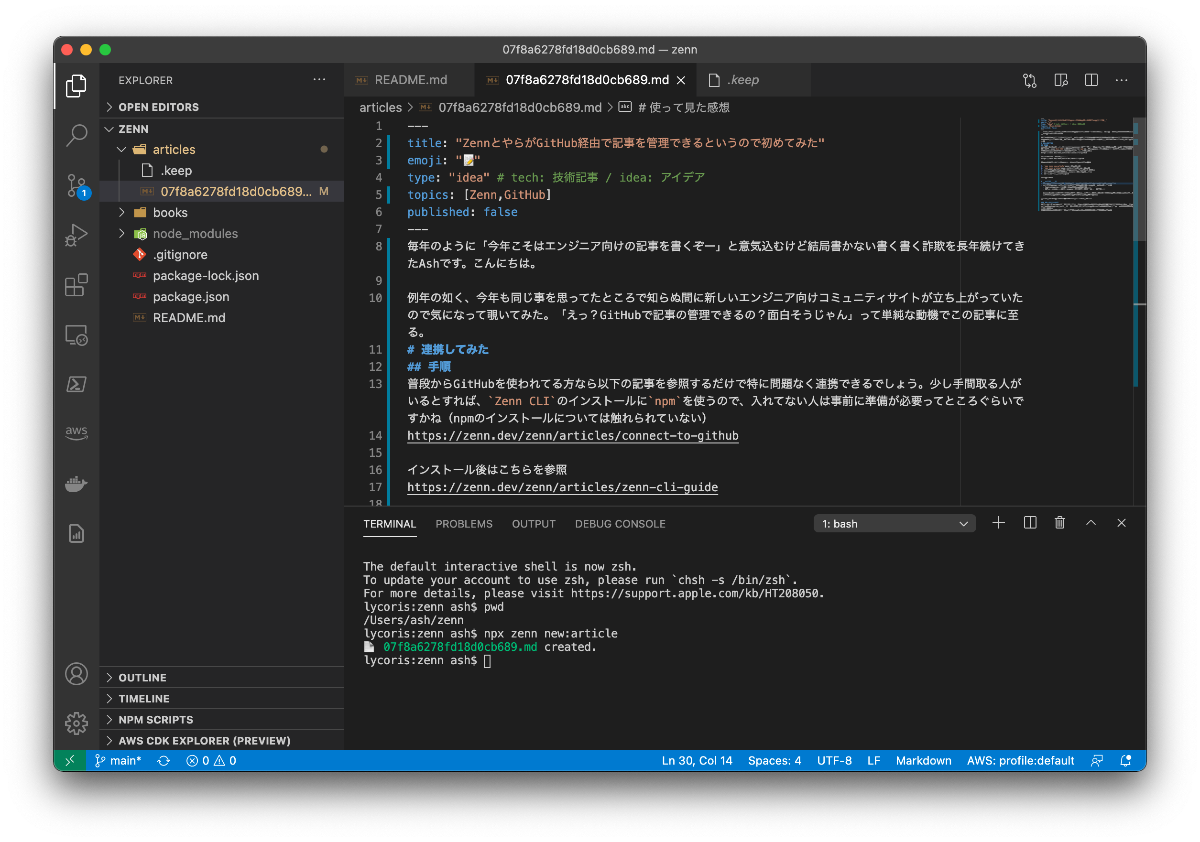The image size is (1200, 842).
Task: Expand the OUTLINE section
Action: pyautogui.click(x=142, y=678)
